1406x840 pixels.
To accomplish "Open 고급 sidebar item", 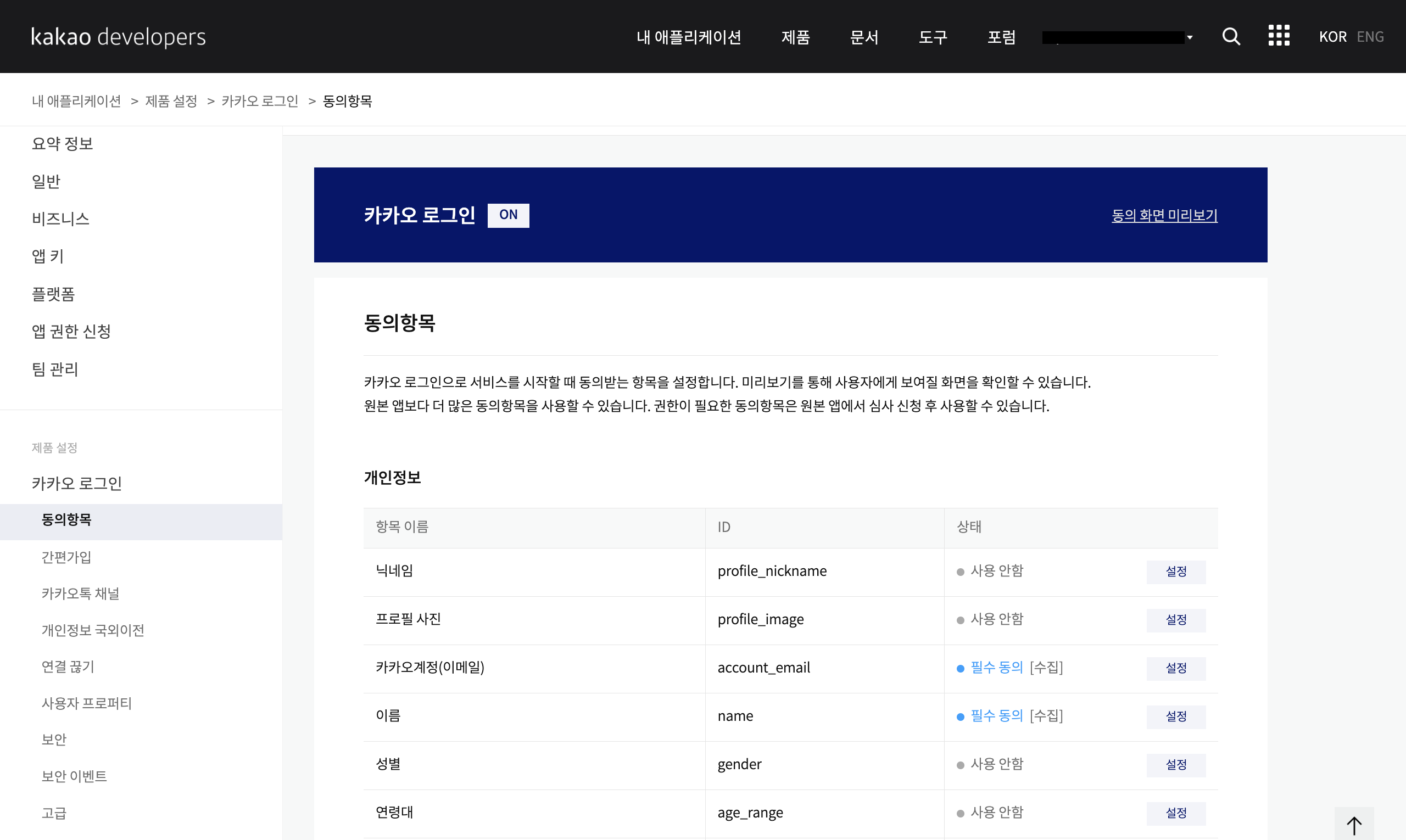I will tap(54, 814).
